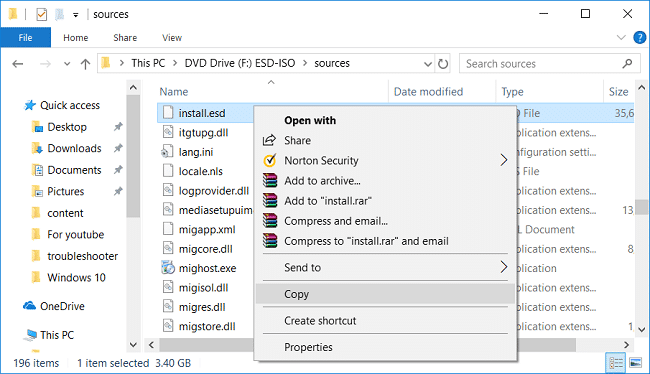Sort by the Name column header

click(x=174, y=92)
